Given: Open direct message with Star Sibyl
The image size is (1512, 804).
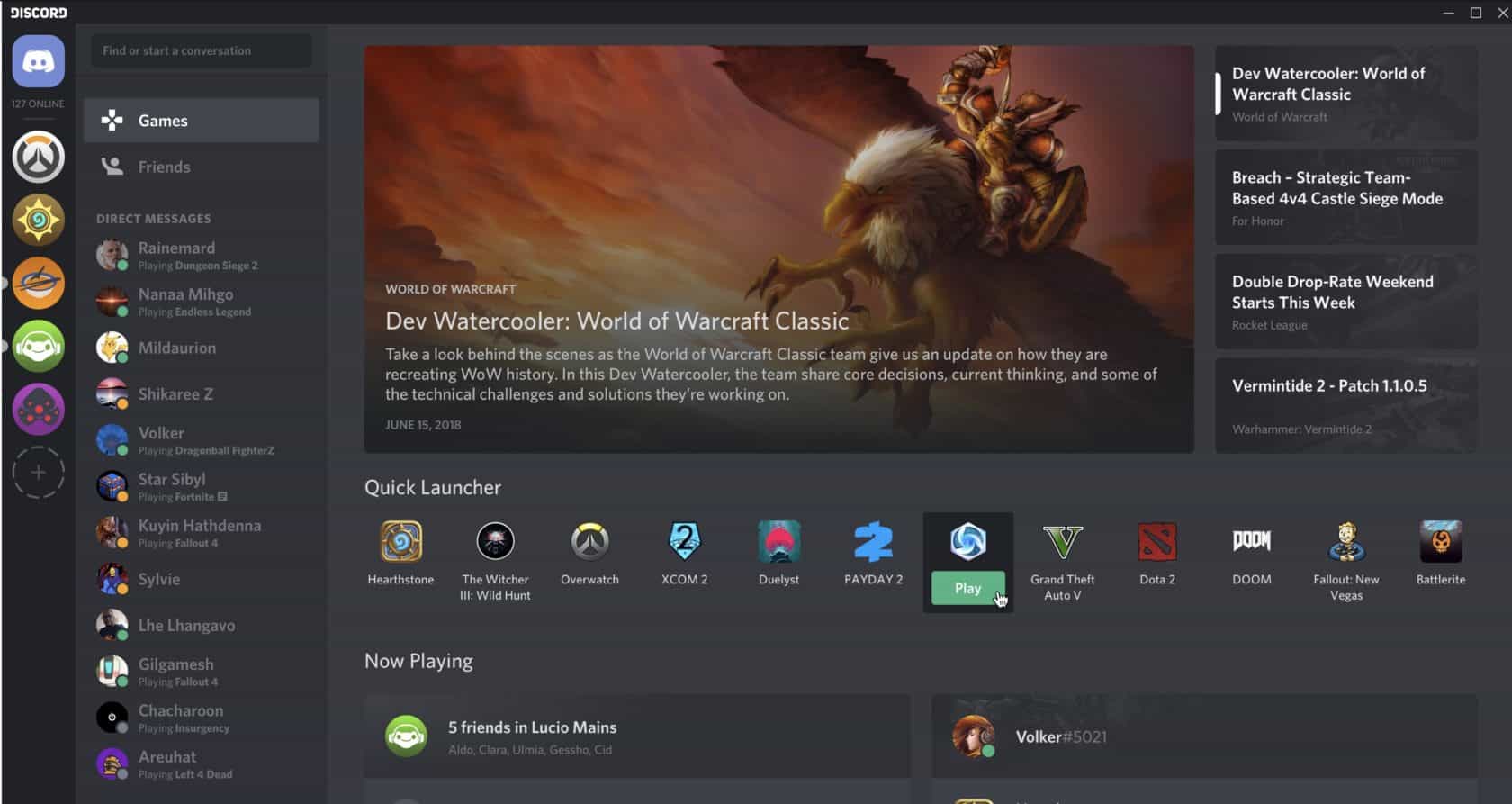Looking at the screenshot, I should point(202,486).
